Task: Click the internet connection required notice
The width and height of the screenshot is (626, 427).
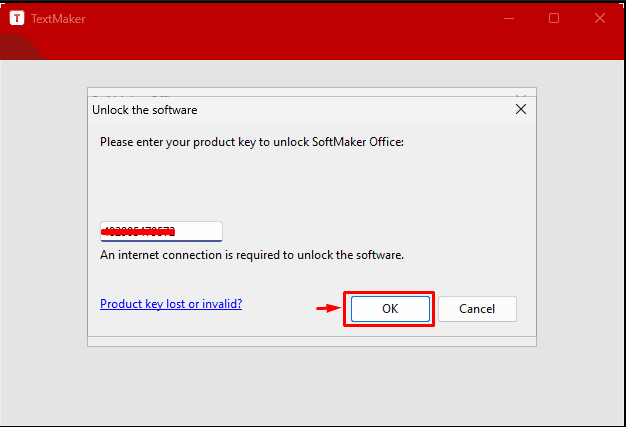Action: tap(252, 255)
